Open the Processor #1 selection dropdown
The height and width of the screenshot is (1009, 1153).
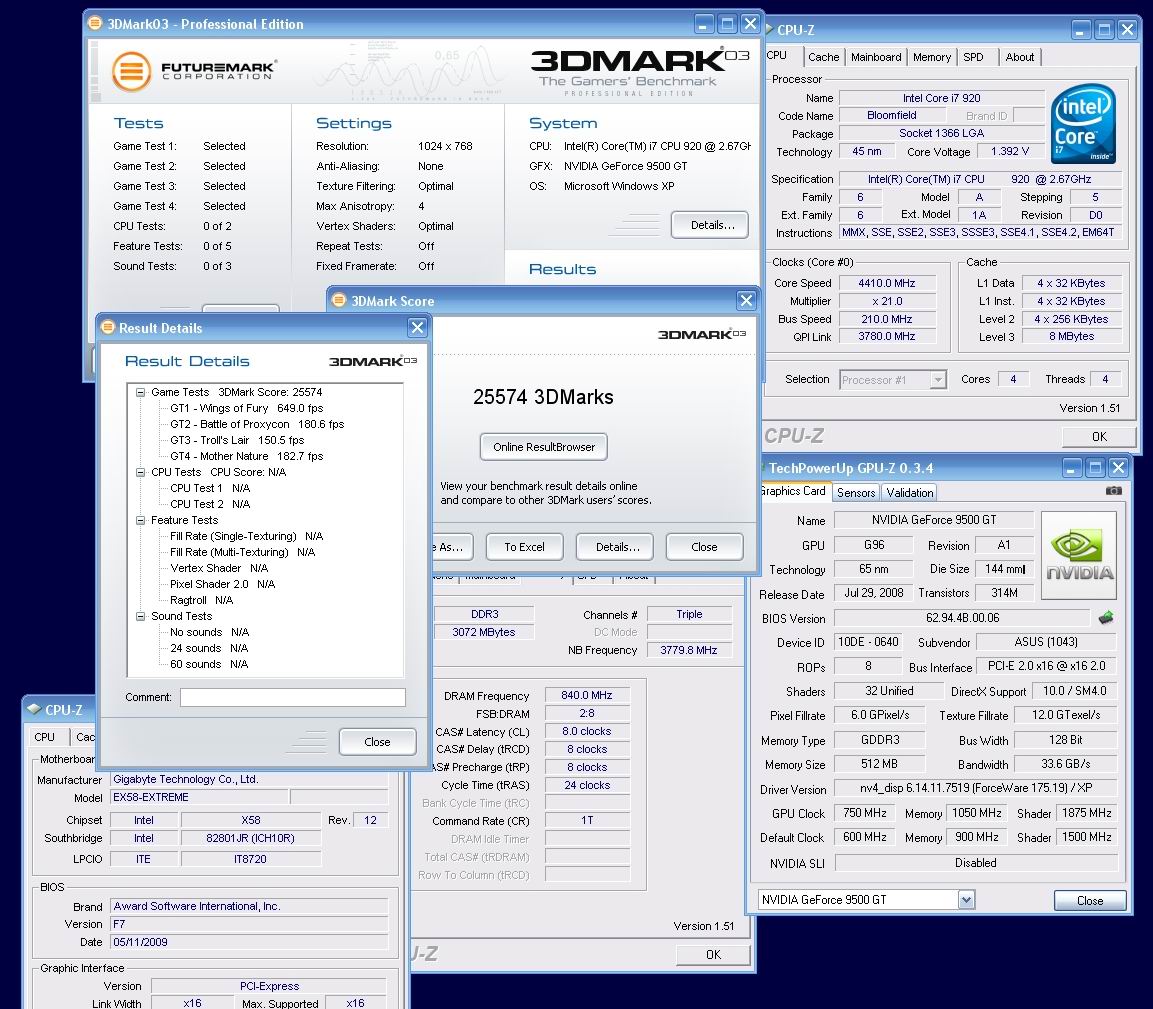938,379
